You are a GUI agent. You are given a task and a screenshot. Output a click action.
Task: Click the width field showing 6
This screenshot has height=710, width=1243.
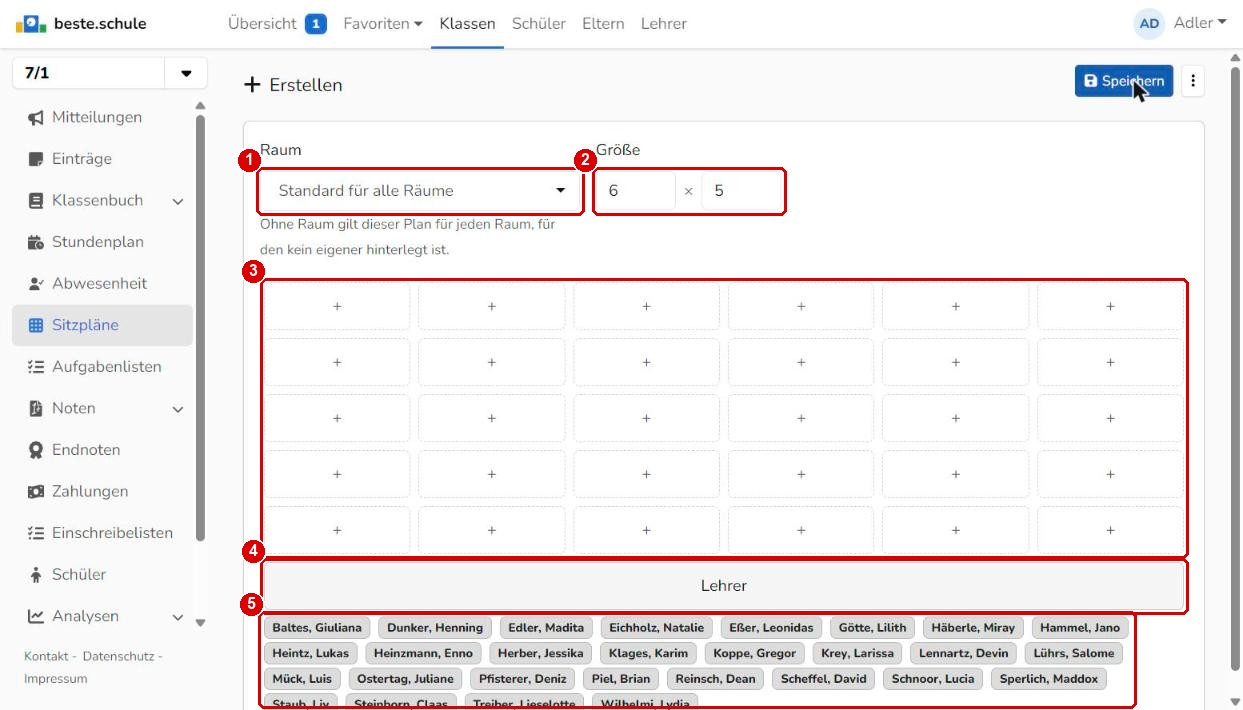point(635,191)
